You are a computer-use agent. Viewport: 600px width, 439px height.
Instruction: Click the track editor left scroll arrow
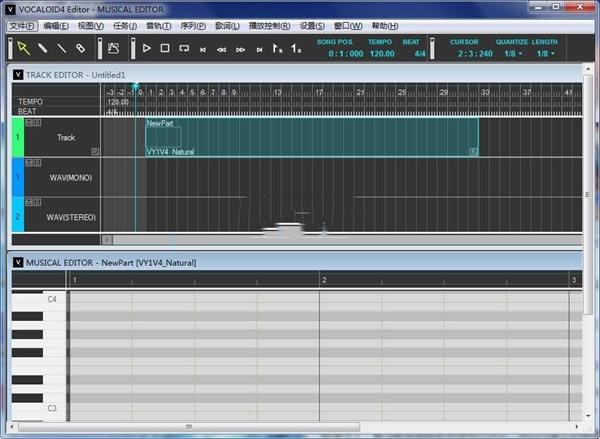pyautogui.click(x=107, y=240)
